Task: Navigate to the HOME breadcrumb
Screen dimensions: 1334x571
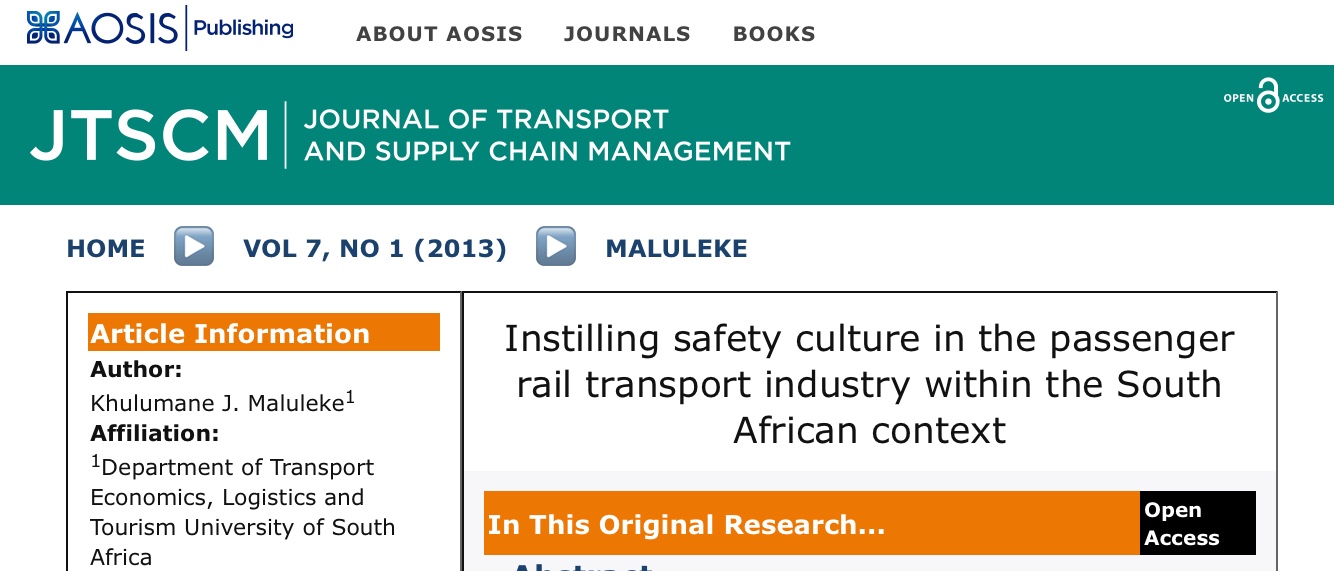Action: click(106, 248)
